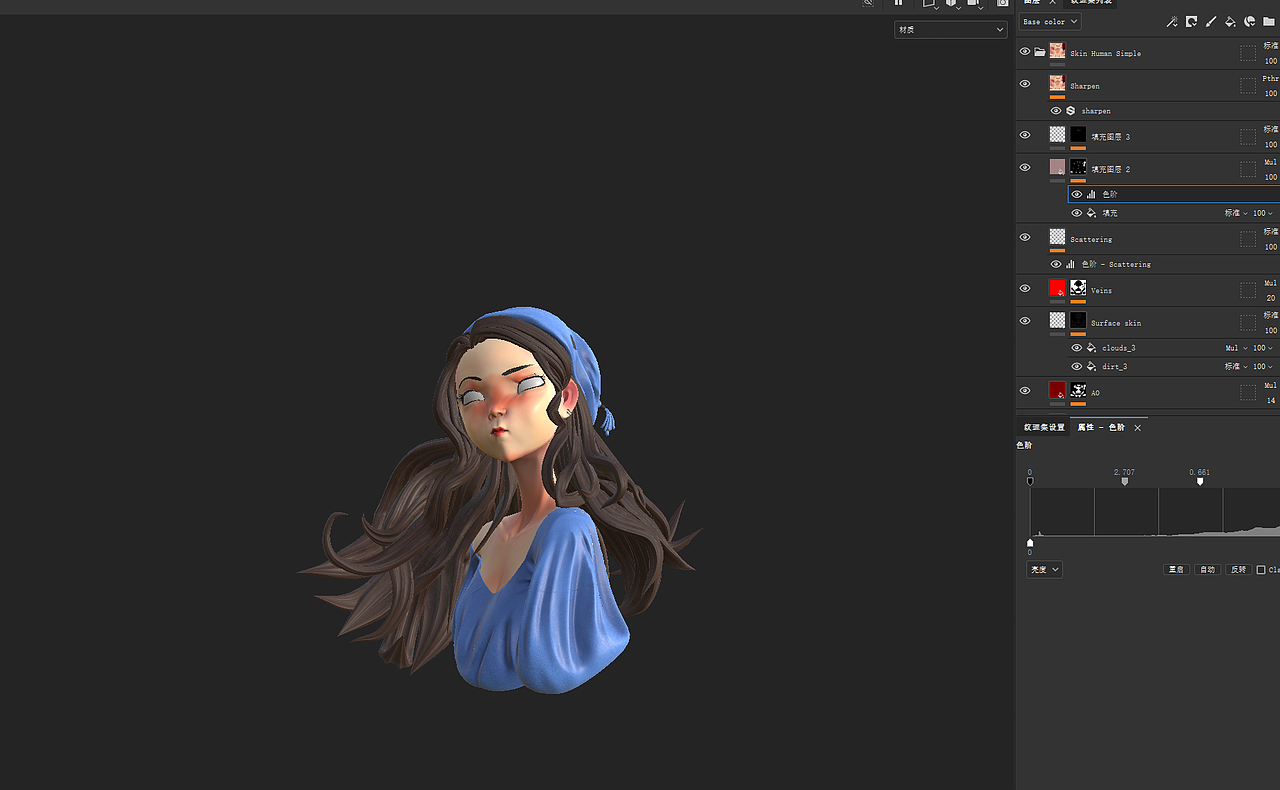Hide the AO layer

point(1024,390)
